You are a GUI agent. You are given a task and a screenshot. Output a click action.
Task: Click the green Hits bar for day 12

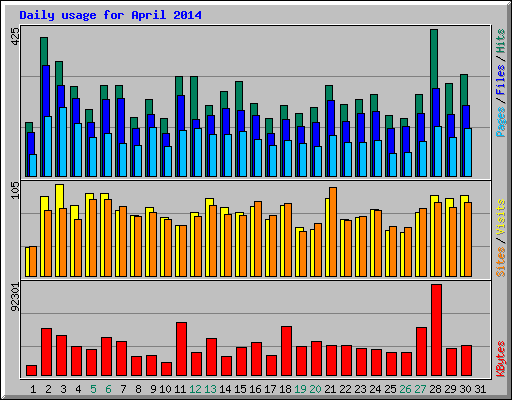(x=194, y=97)
